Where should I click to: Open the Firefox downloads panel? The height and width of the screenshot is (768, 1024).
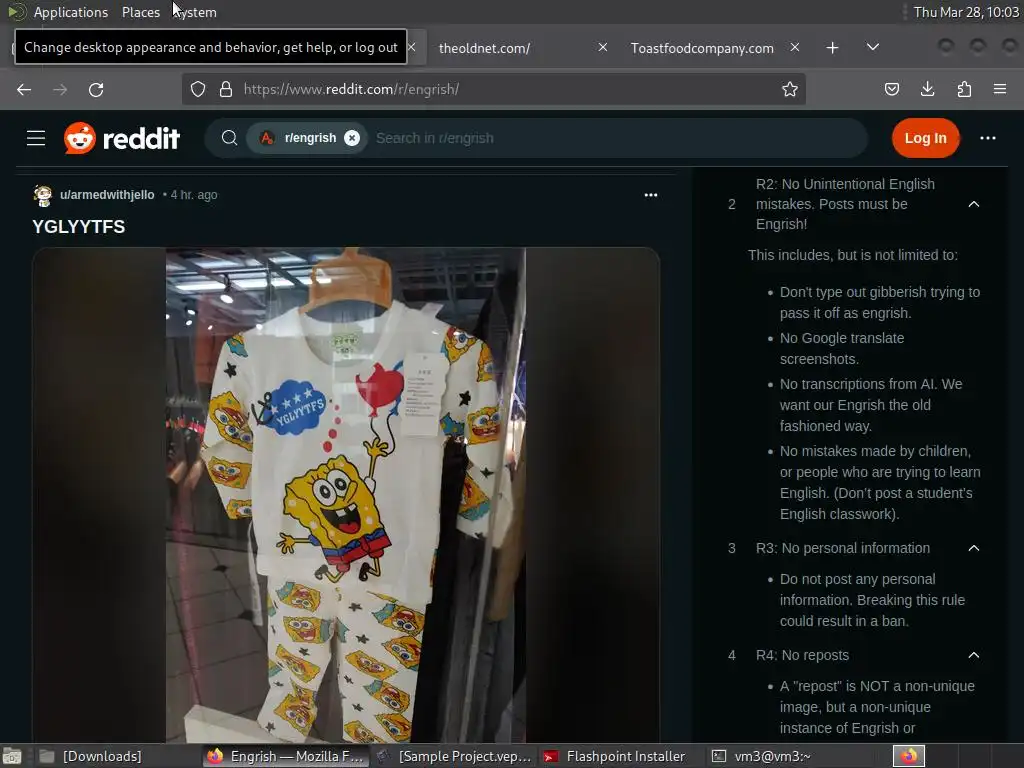click(x=927, y=89)
